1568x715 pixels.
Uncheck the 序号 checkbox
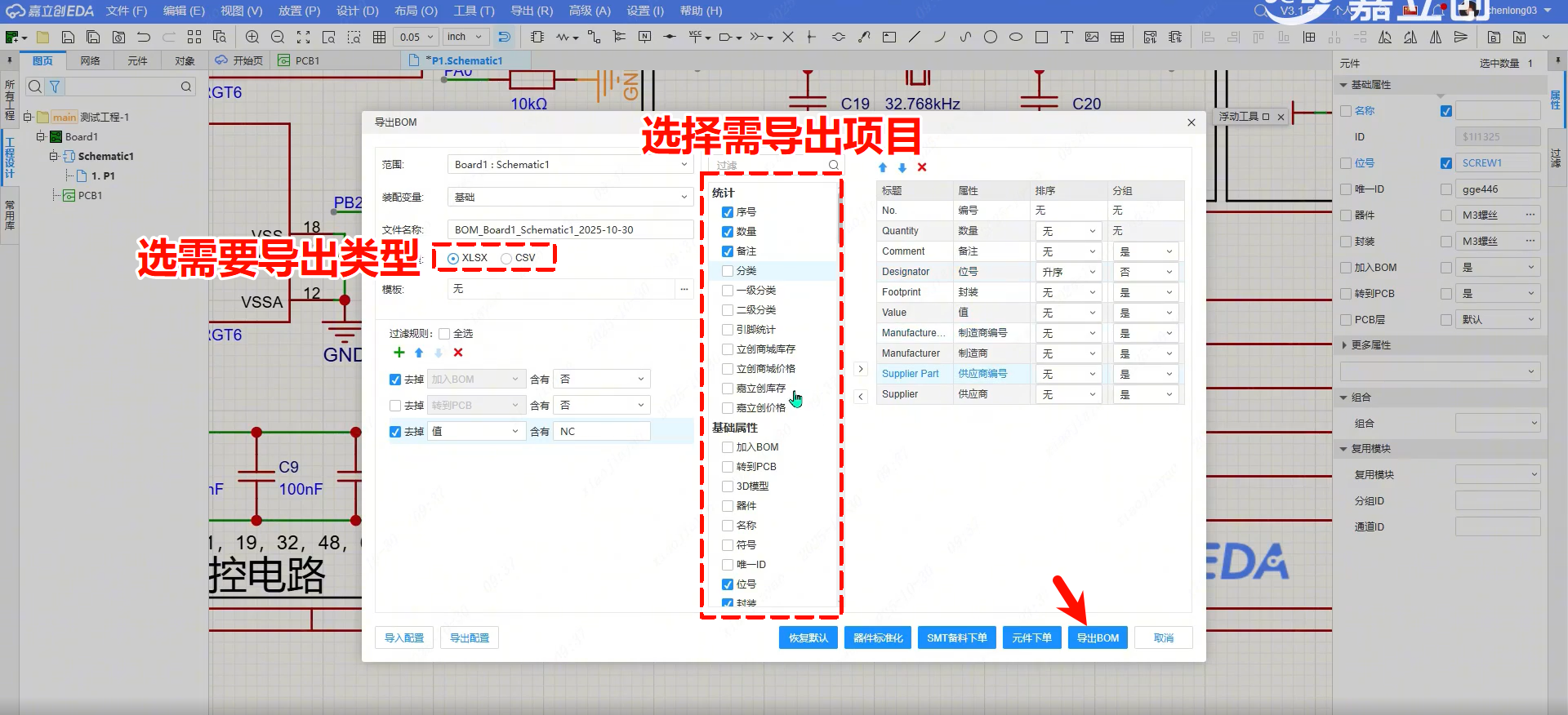[728, 212]
